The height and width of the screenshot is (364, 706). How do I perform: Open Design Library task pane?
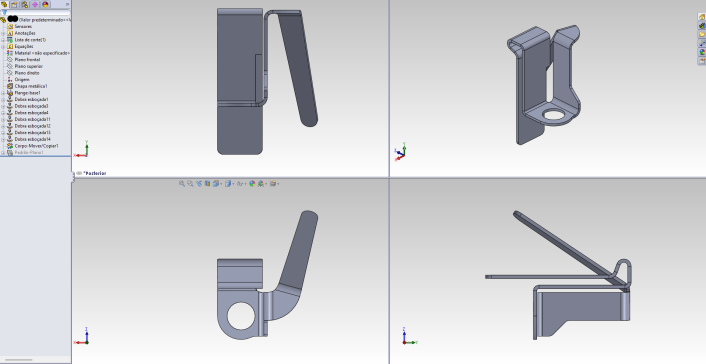pyautogui.click(x=701, y=26)
